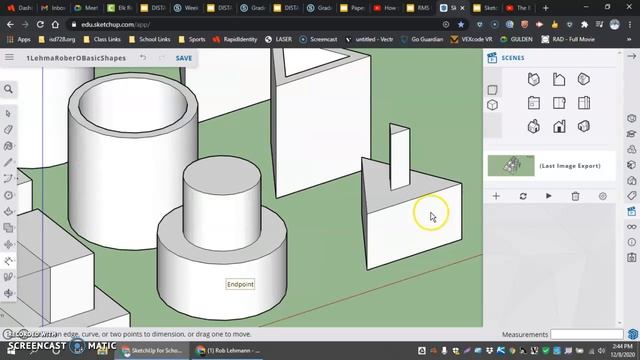Viewport: 640px width, 360px height.
Task: Select the middle-row left standard view icon
Action: (x=534, y=103)
